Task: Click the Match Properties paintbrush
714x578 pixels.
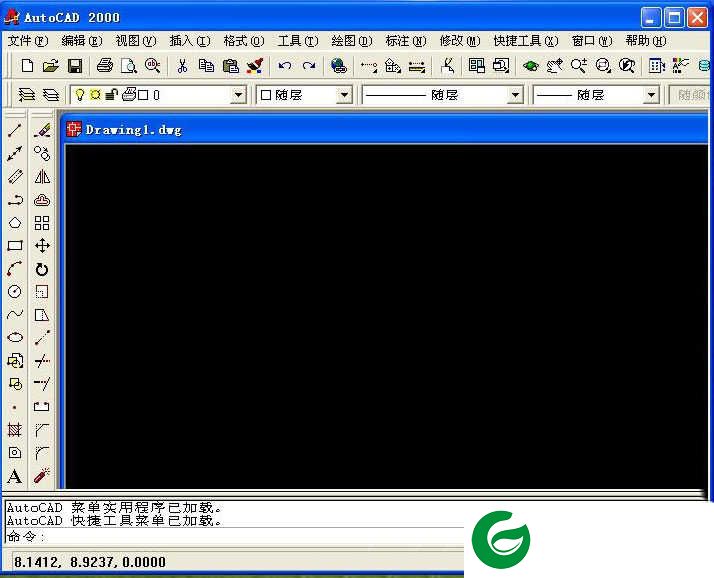Action: point(255,66)
